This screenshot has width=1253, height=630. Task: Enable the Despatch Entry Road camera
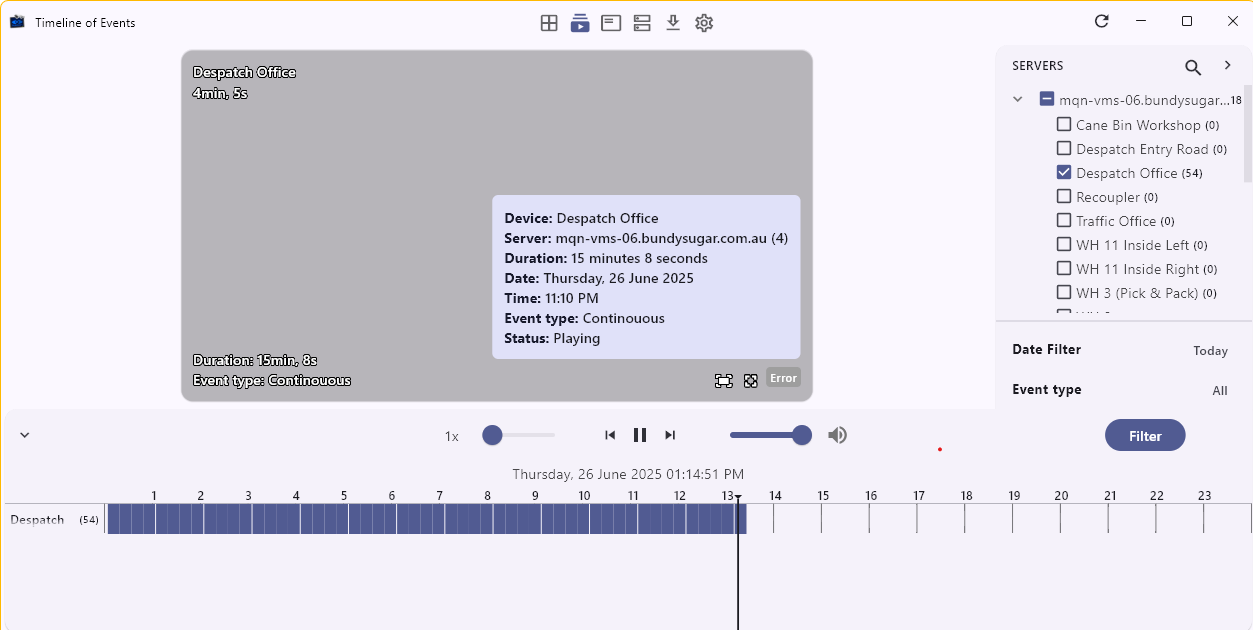1064,149
